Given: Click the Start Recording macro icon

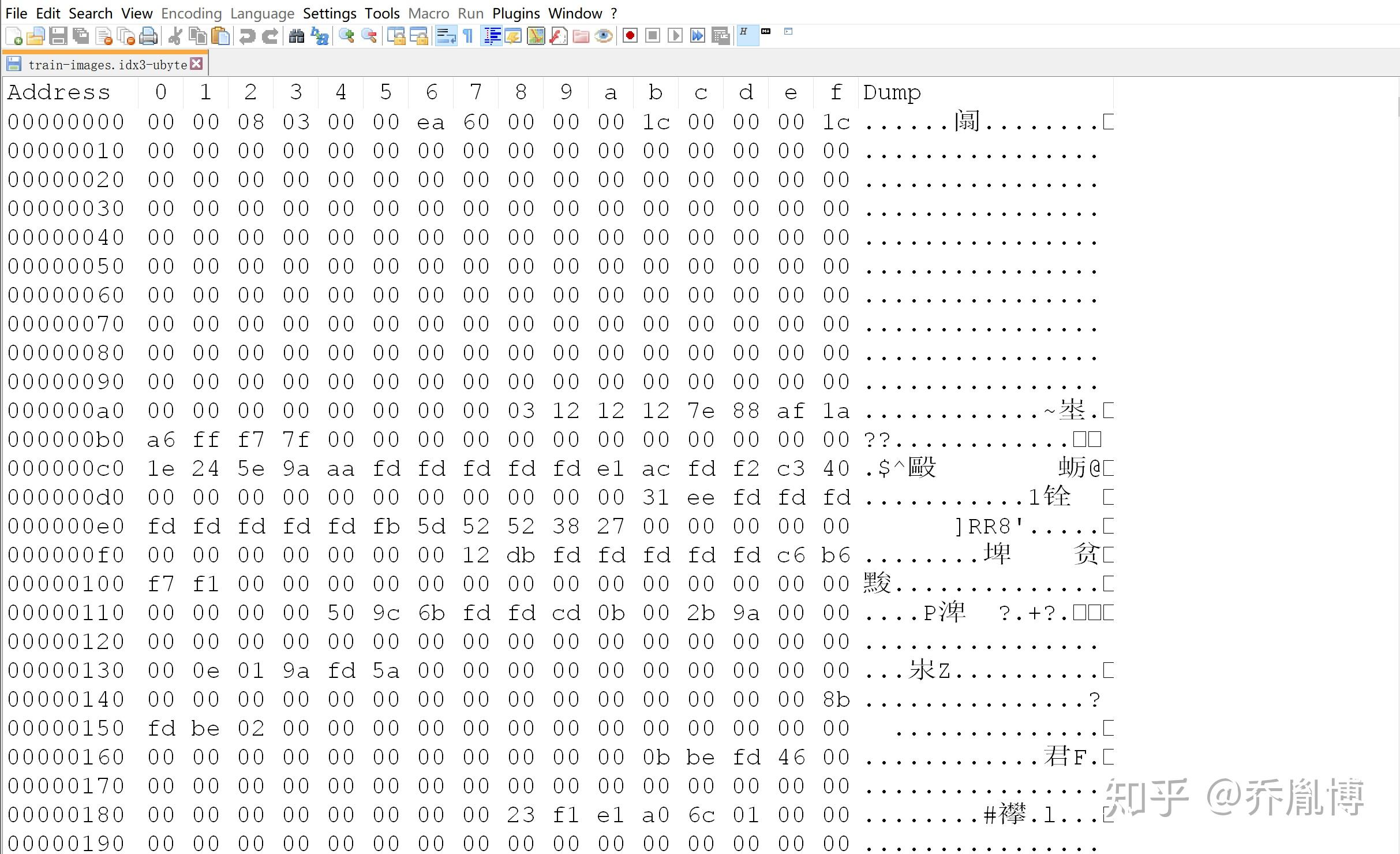Looking at the screenshot, I should [630, 36].
